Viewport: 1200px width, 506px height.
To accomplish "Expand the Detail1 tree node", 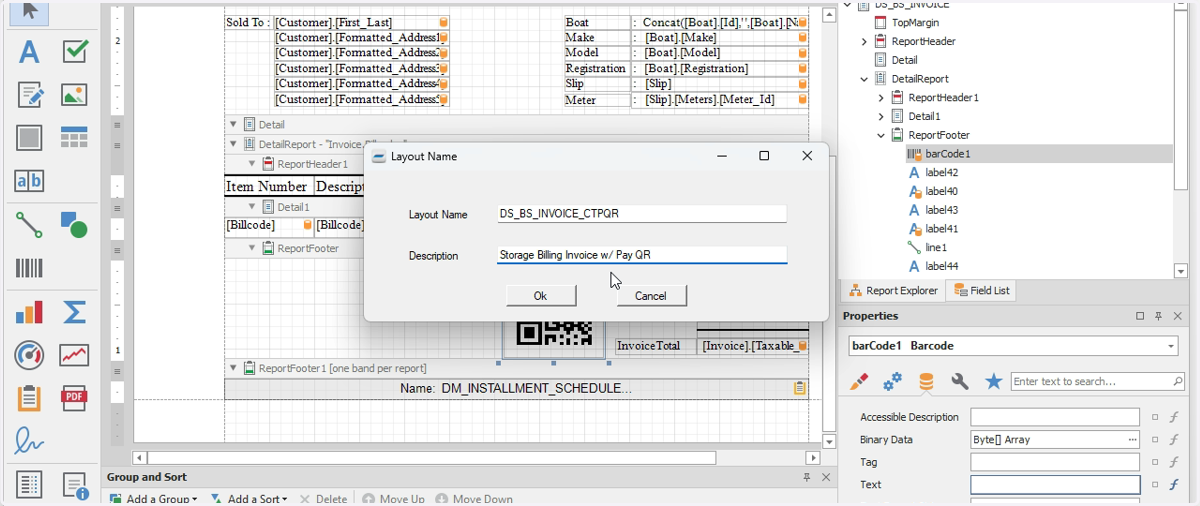I will point(881,117).
